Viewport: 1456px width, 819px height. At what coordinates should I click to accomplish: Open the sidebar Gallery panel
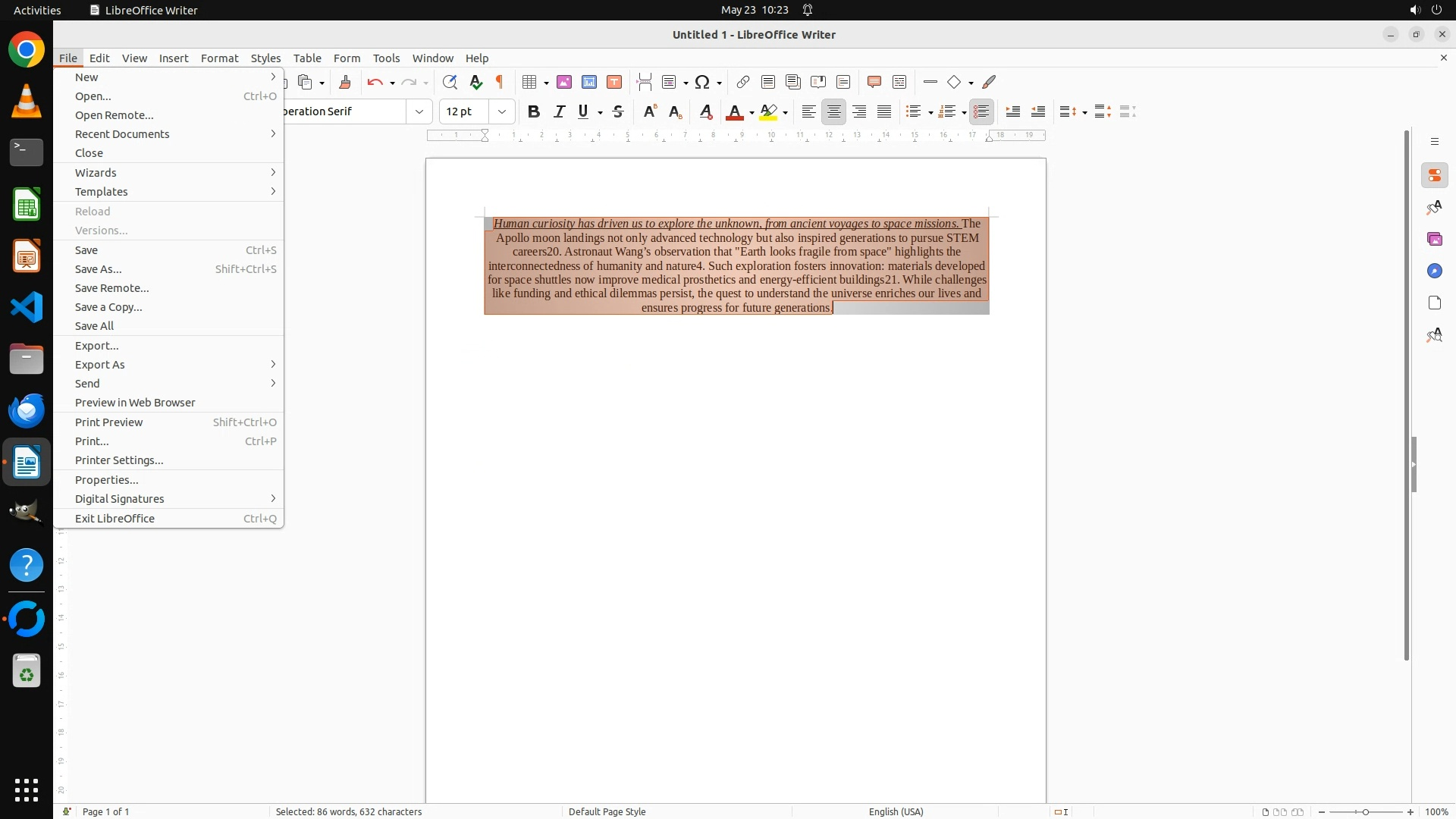[x=1434, y=239]
